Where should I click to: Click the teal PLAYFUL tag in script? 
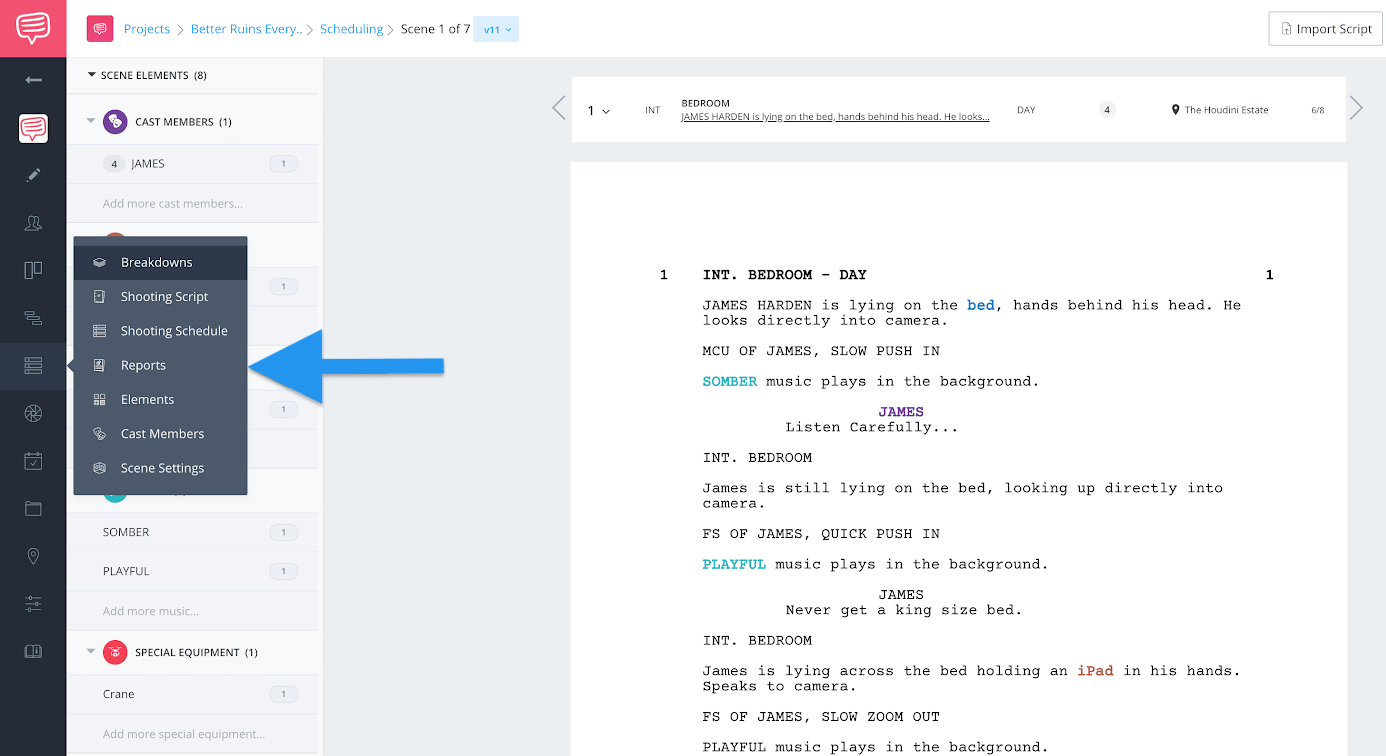click(734, 564)
